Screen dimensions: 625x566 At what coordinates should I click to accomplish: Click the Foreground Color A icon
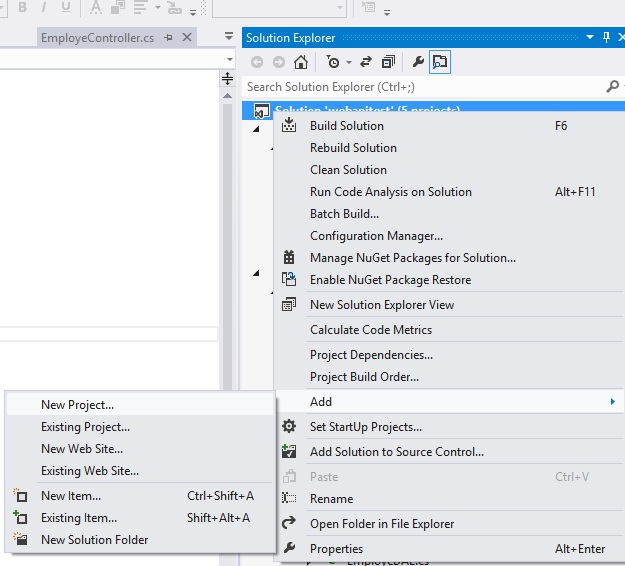click(96, 7)
